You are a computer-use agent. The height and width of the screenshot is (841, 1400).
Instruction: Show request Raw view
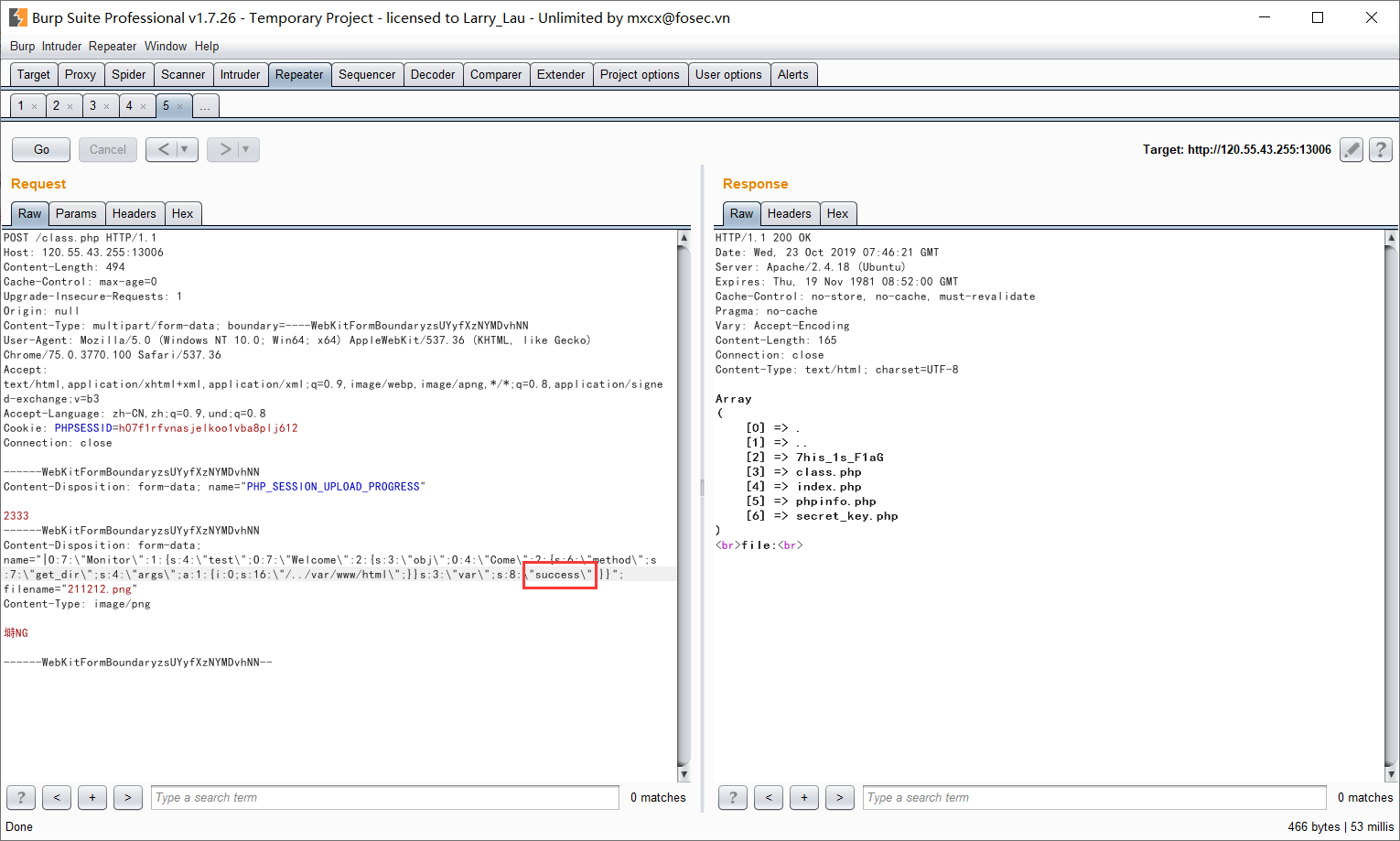[x=30, y=214]
